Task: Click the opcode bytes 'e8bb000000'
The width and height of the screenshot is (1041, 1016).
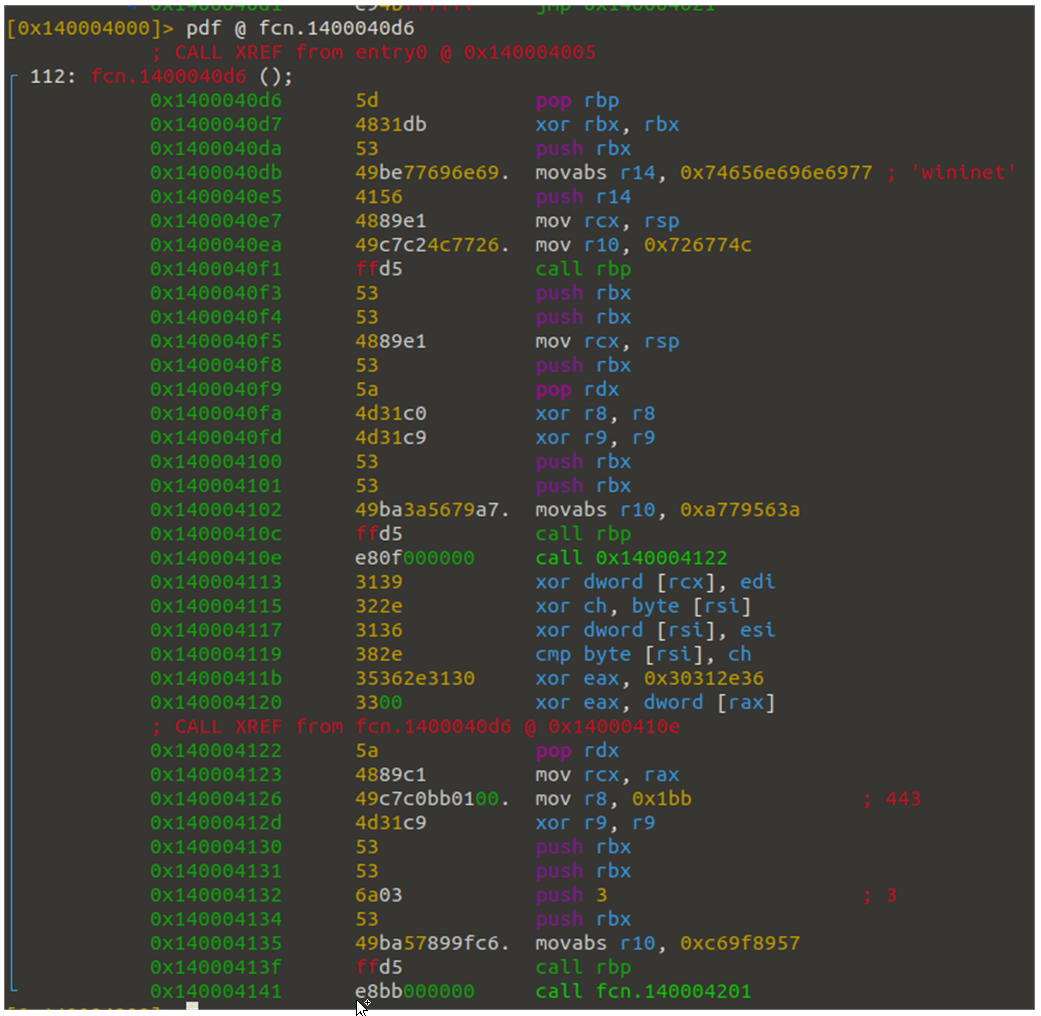Action: [x=415, y=991]
